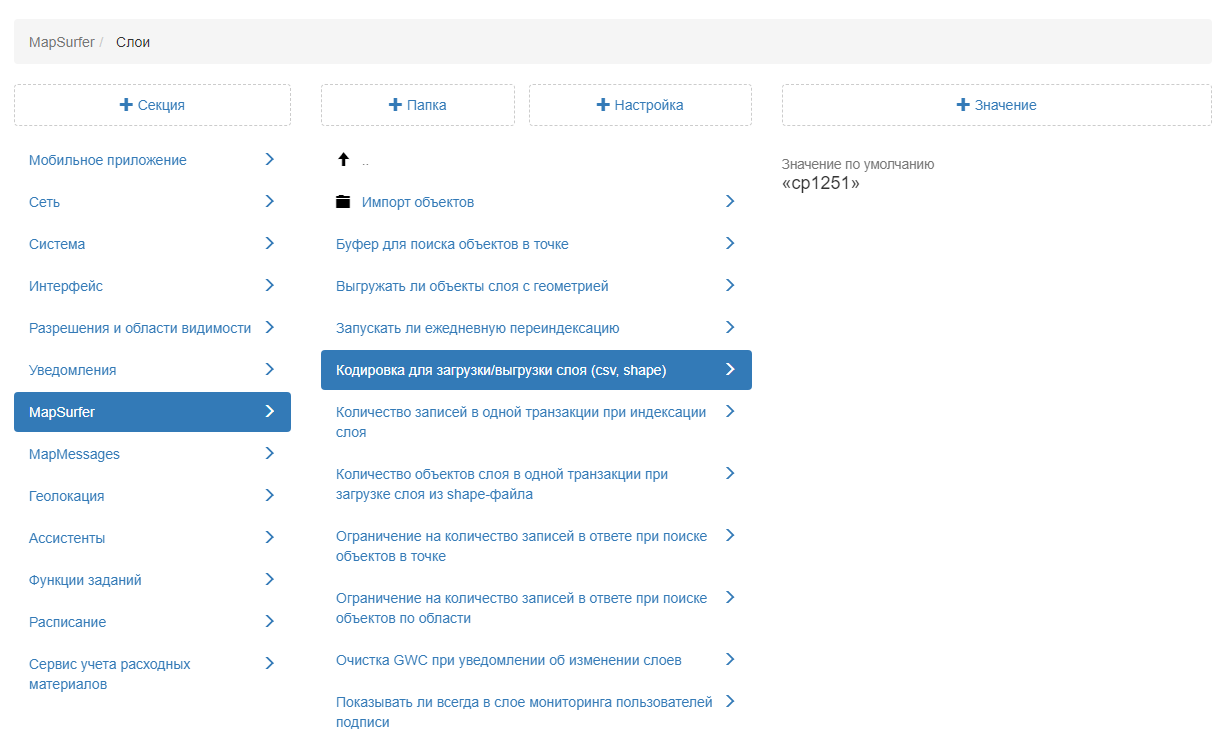Select Буфер для поиска объектов в точке
The width and height of the screenshot is (1227, 745).
point(536,244)
